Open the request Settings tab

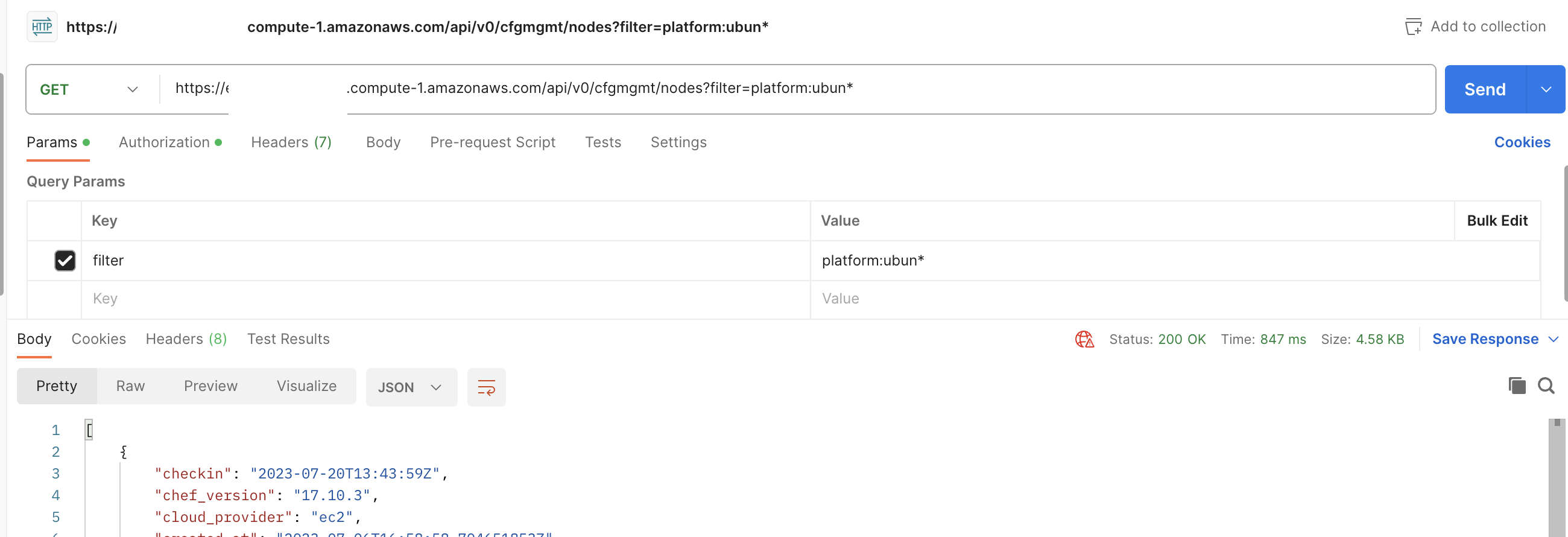[678, 142]
